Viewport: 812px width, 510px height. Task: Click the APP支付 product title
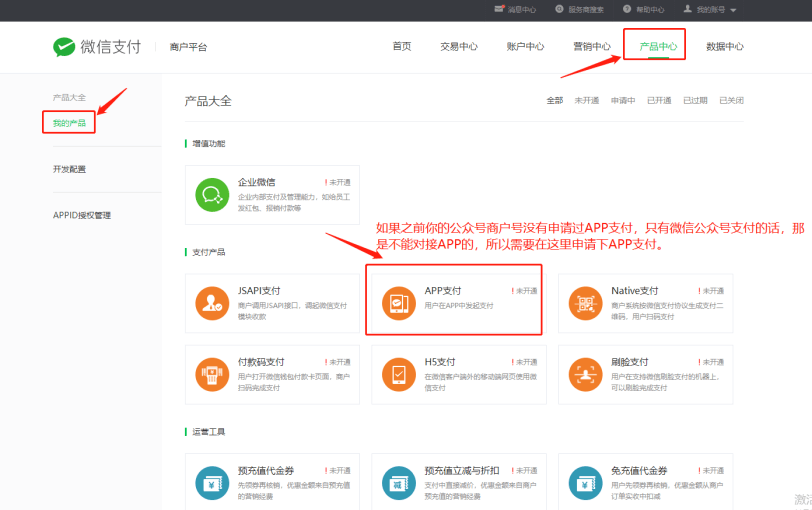coord(443,290)
